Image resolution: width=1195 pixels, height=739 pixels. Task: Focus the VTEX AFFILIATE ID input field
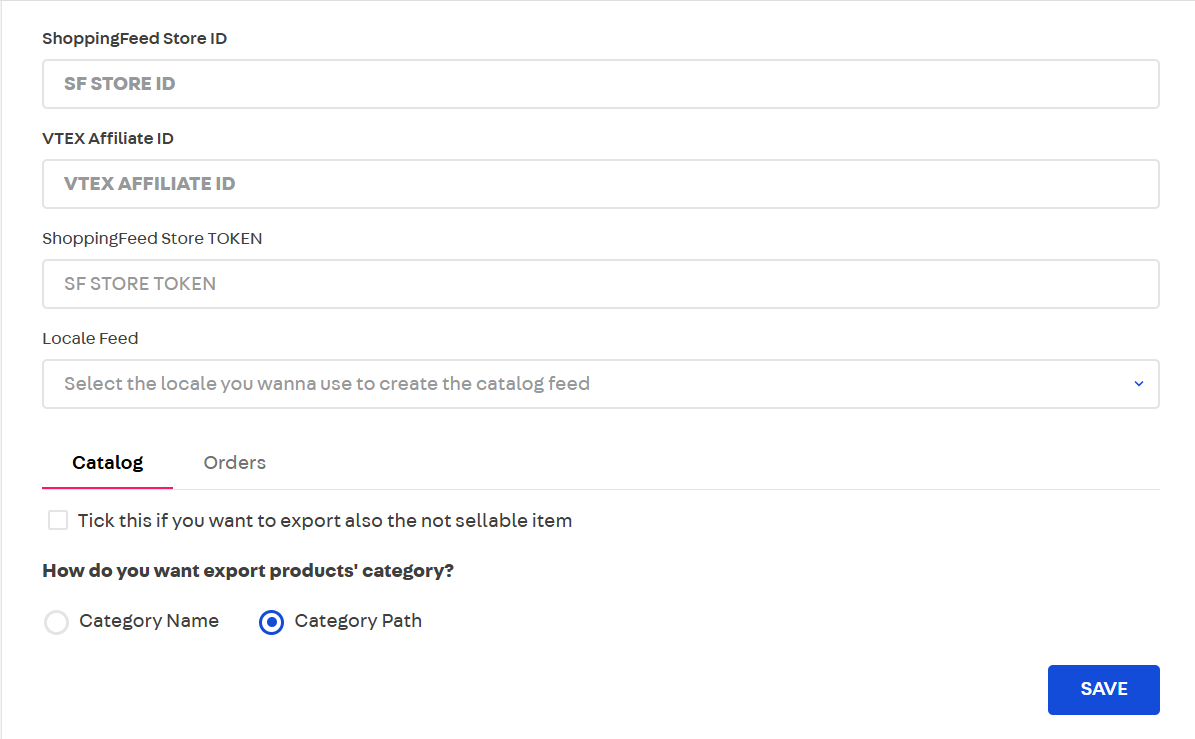600,184
